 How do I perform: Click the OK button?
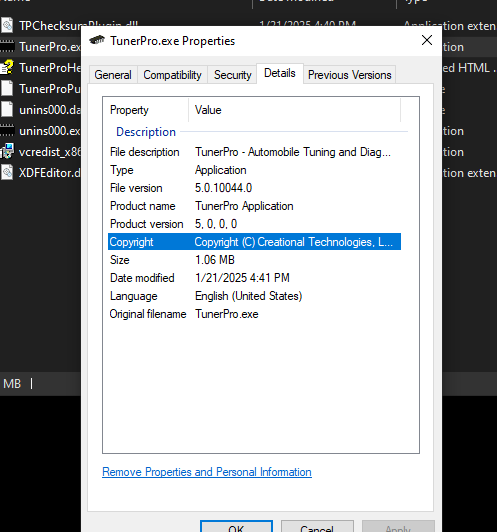236,527
